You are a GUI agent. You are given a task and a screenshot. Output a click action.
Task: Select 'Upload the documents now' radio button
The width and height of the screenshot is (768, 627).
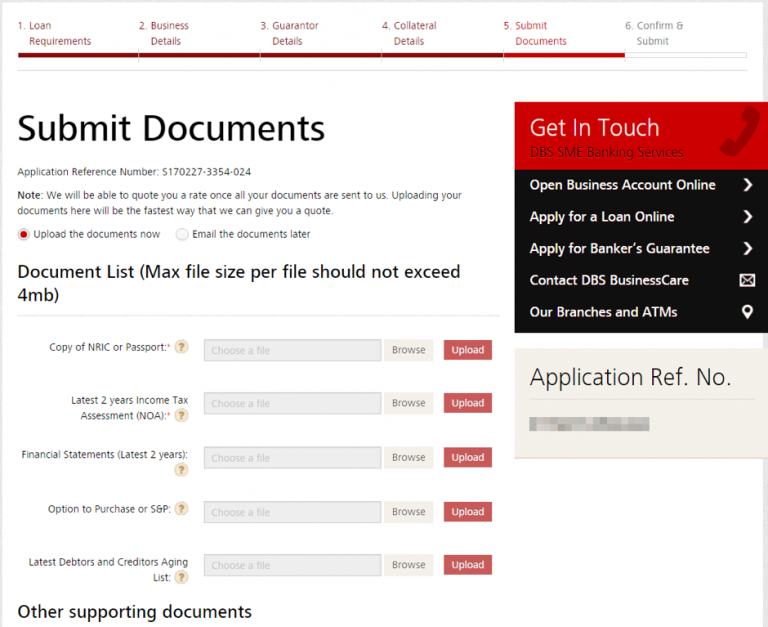click(24, 234)
